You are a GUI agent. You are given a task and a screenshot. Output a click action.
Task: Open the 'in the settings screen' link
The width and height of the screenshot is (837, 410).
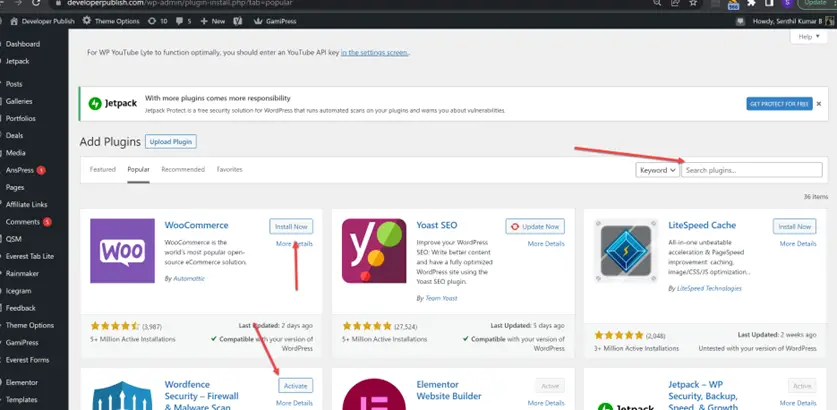[375, 52]
